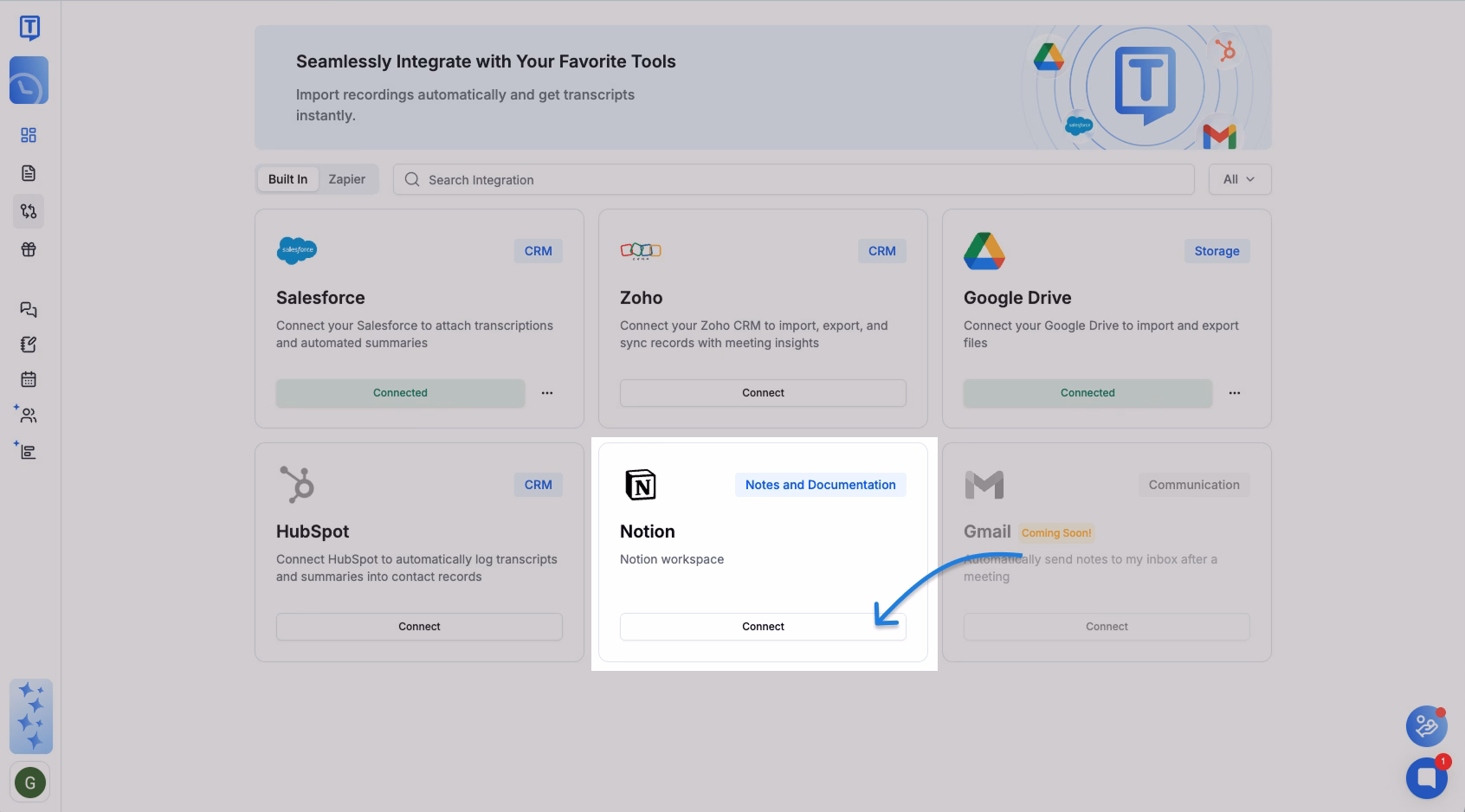
Task: Open the chat feedback icon
Action: point(29,309)
